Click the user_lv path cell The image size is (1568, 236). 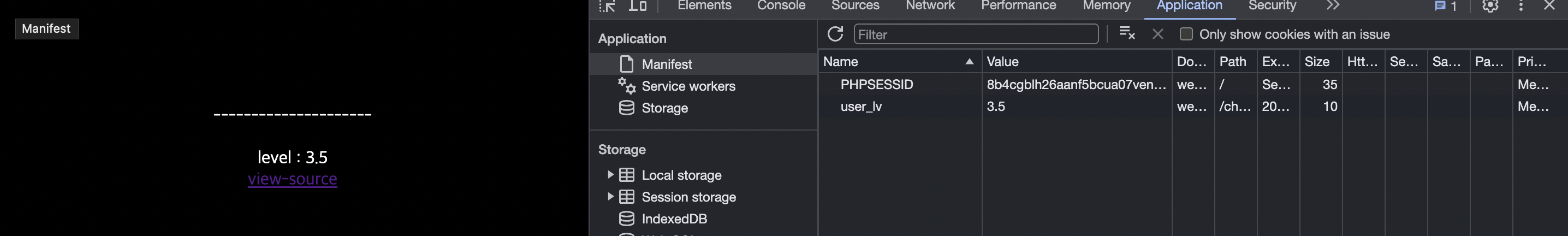coord(1236,106)
